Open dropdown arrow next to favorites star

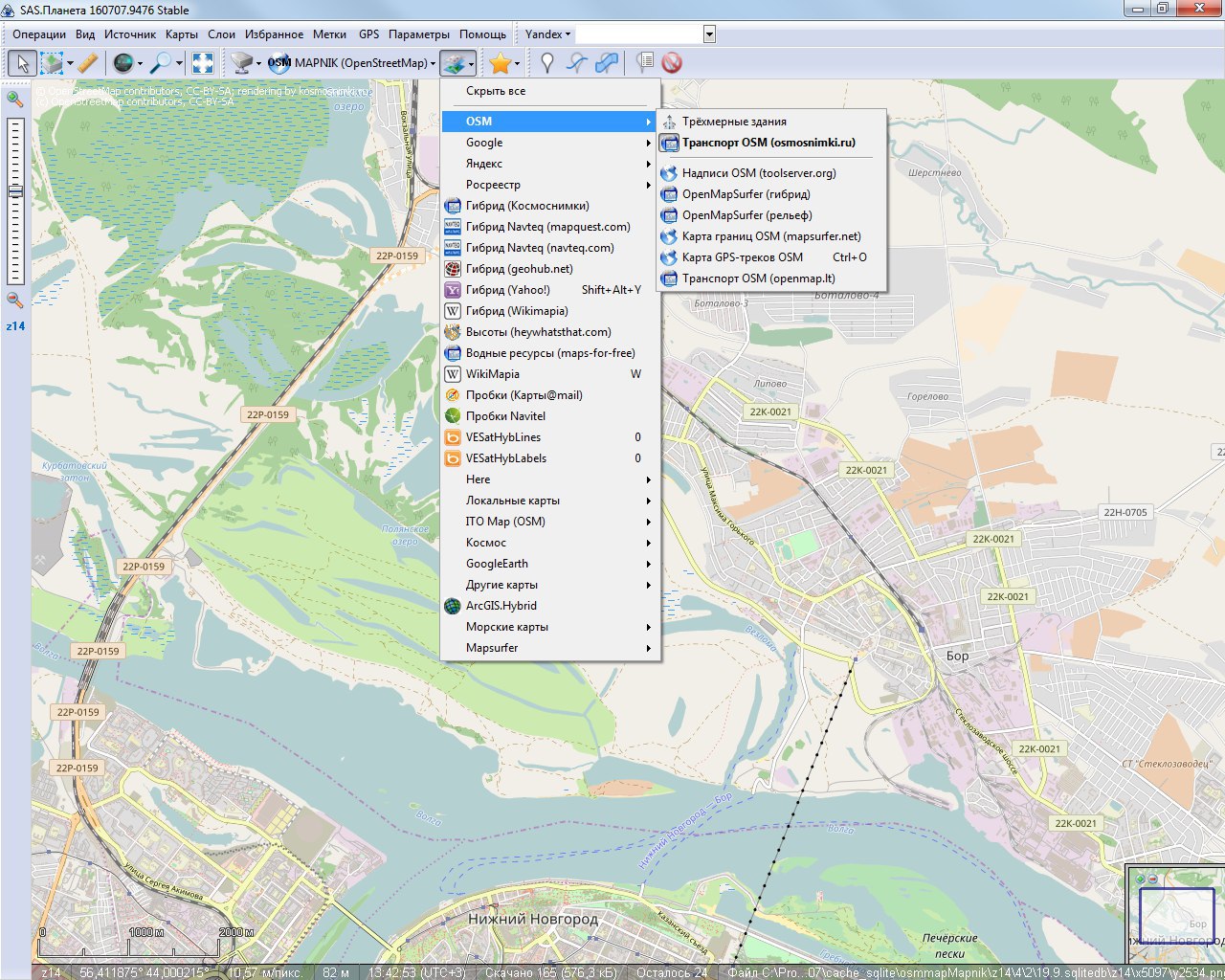click(518, 64)
